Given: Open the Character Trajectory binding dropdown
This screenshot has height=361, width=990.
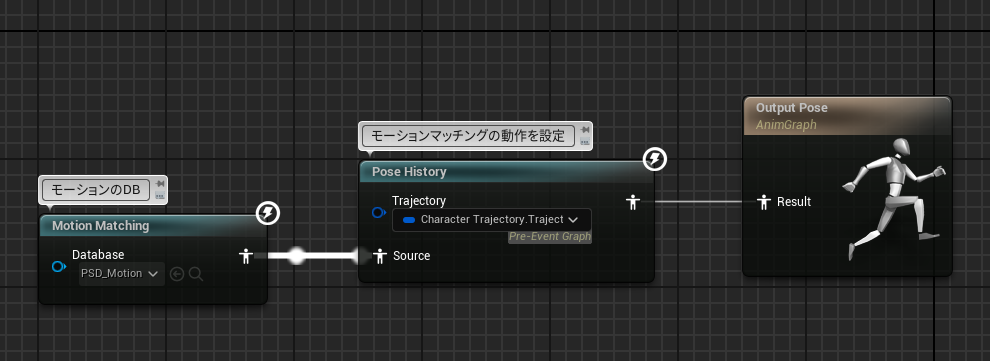Looking at the screenshot, I should (x=492, y=220).
